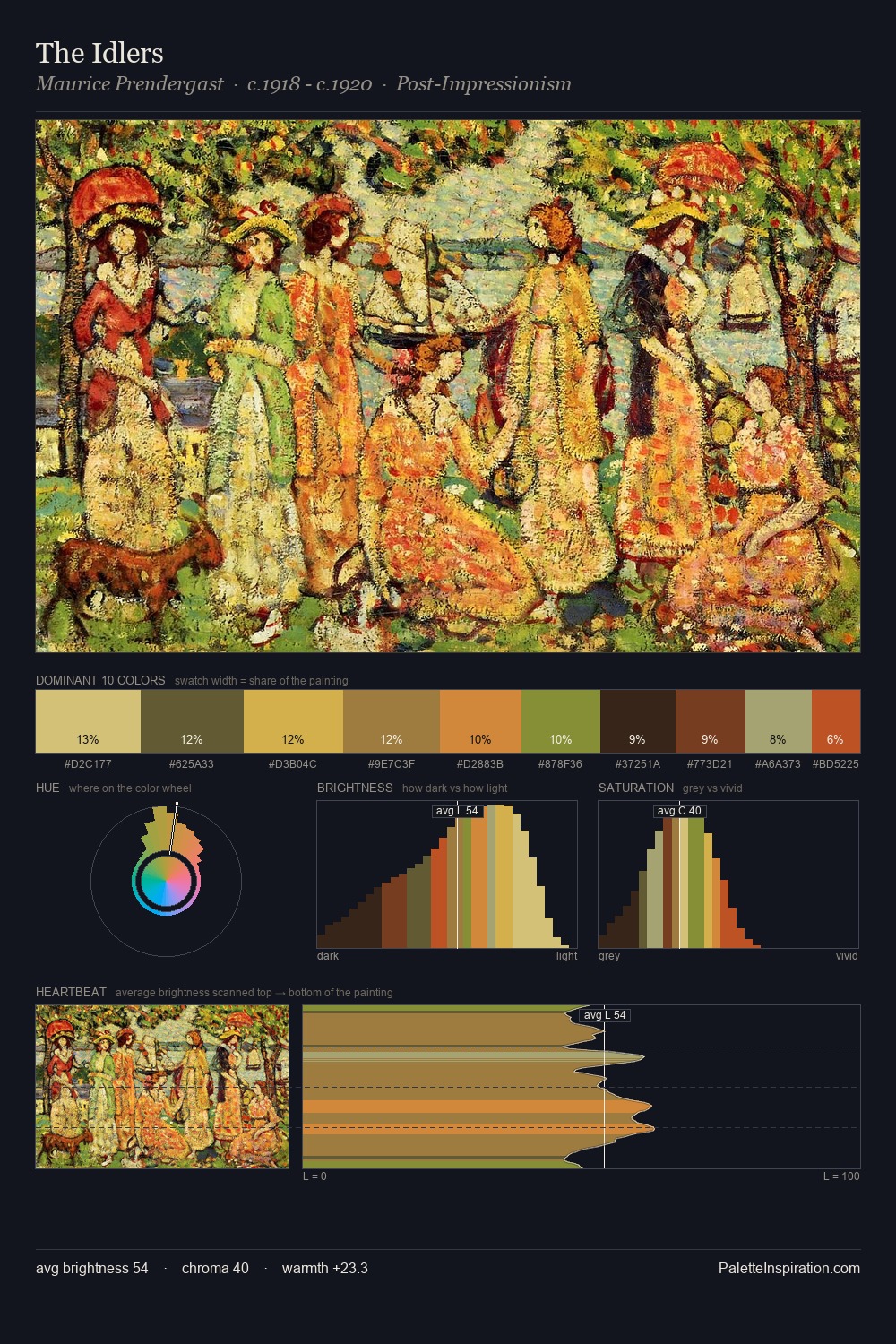Click the HUE section heading
Screen dimensions: 896x1344
[47, 788]
